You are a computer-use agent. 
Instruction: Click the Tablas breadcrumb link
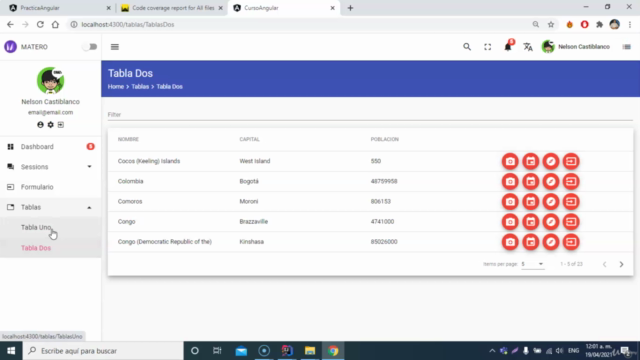[140, 87]
